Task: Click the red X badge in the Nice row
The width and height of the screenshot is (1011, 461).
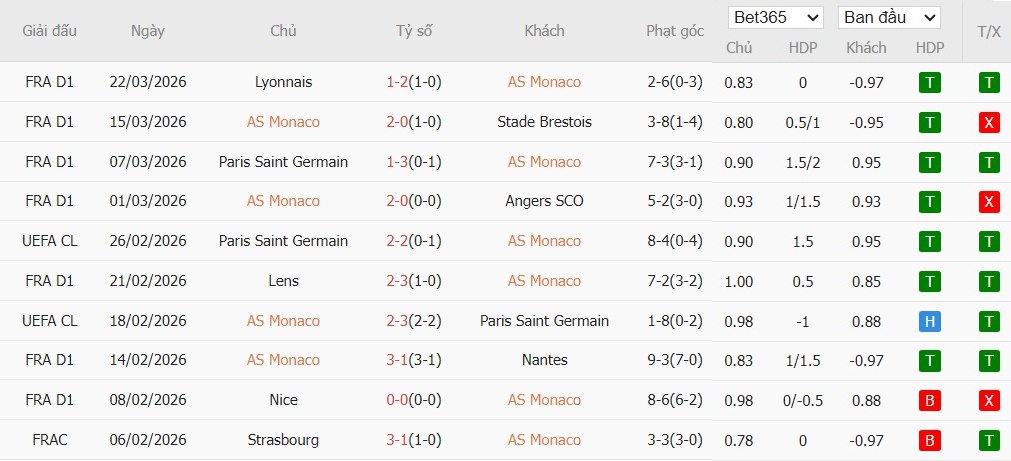Action: pos(989,400)
